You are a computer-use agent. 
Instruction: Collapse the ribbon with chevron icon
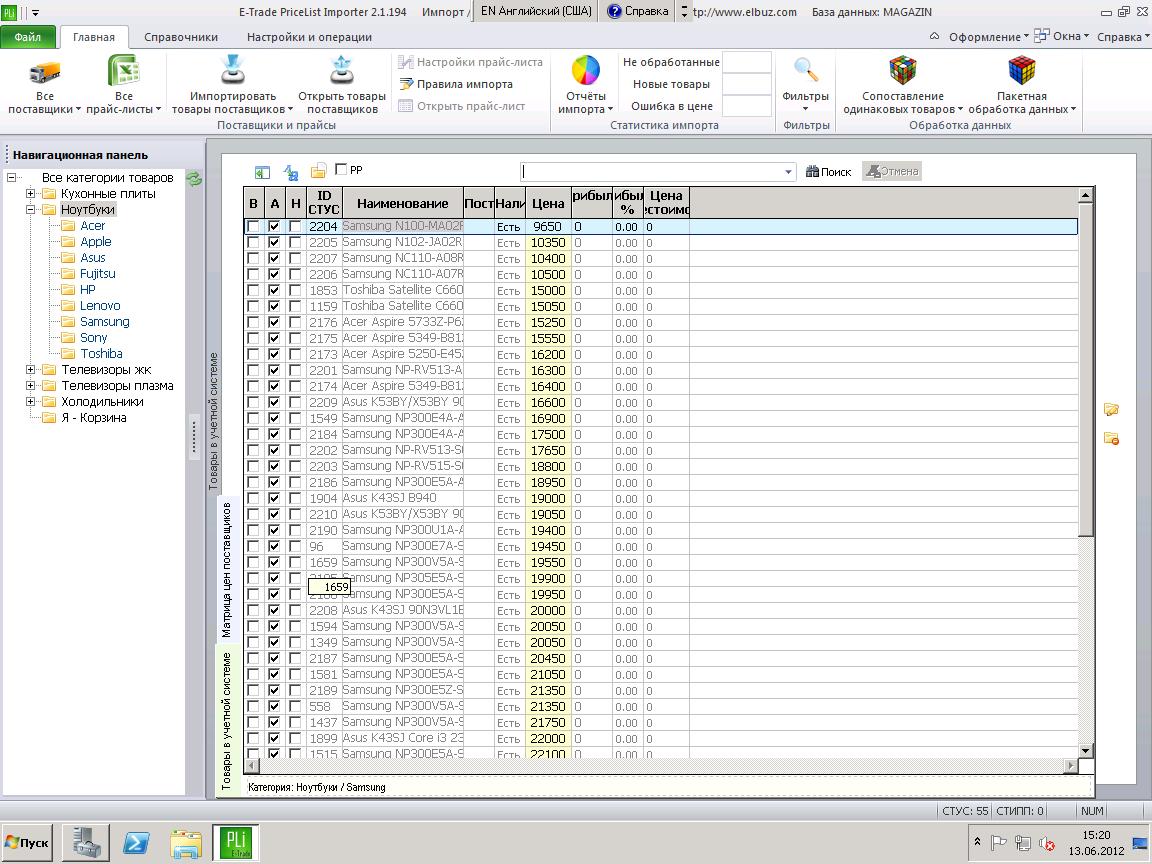pyautogui.click(x=935, y=36)
